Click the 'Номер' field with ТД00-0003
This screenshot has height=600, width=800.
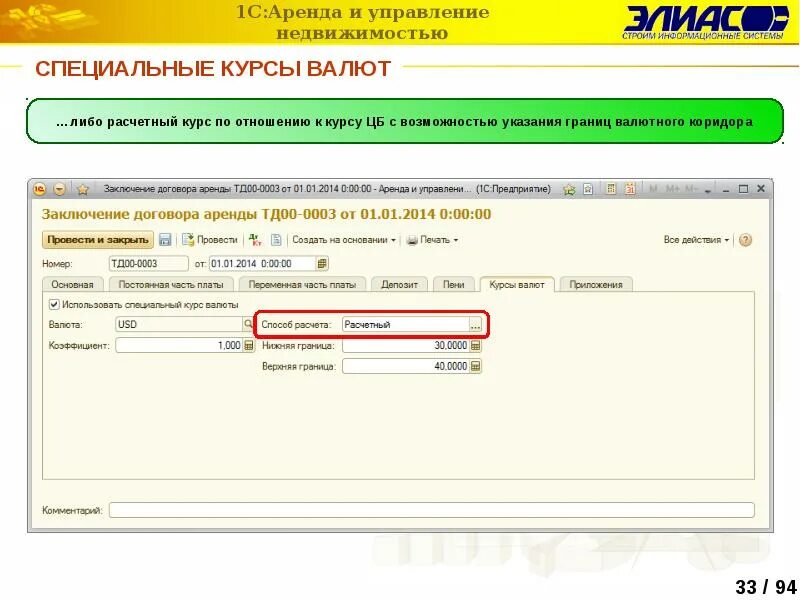[148, 263]
